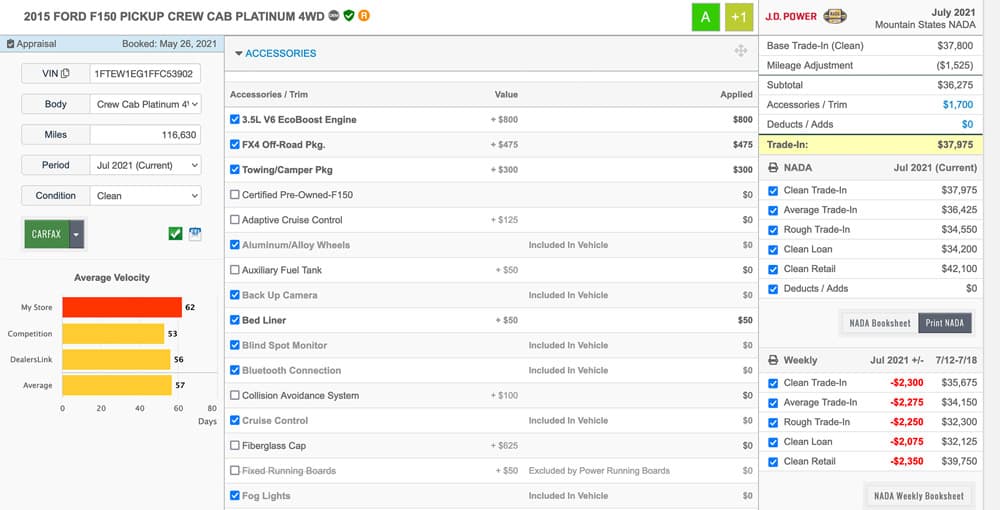Click the NADA round emblem logo
Image resolution: width=1000 pixels, height=510 pixels.
pyautogui.click(x=835, y=17)
